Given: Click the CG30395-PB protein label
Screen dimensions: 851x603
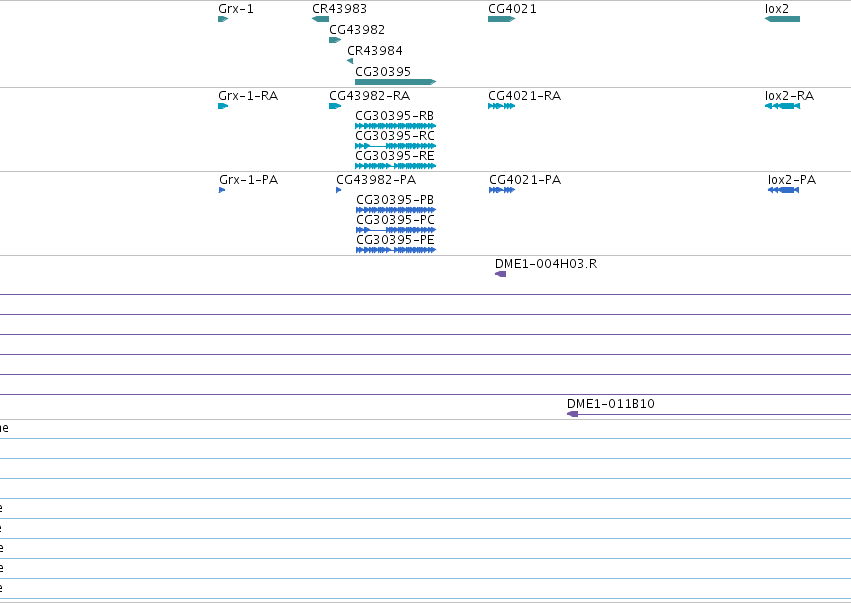Looking at the screenshot, I should pyautogui.click(x=395, y=200).
